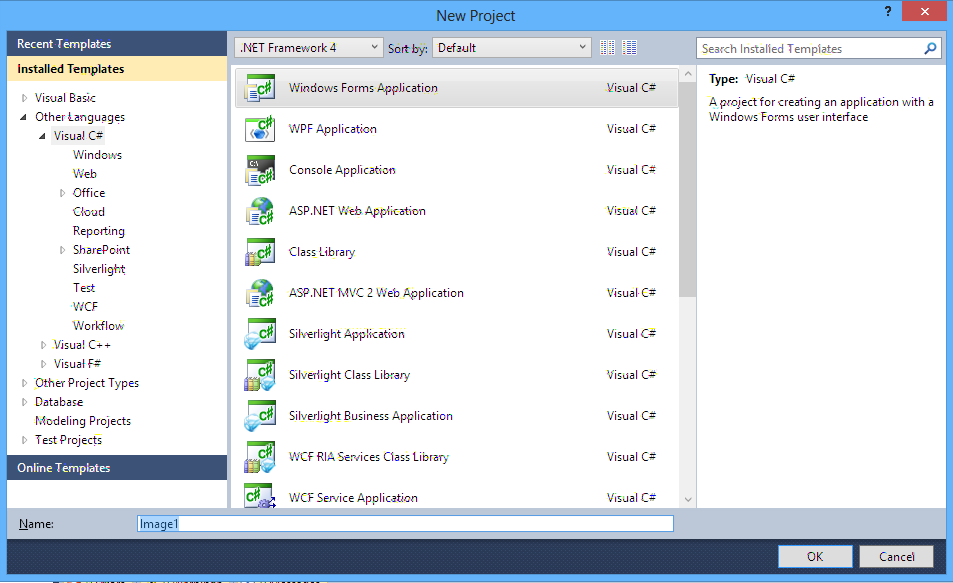
Task: Select the Silverlight tree item
Action: pyautogui.click(x=98, y=268)
